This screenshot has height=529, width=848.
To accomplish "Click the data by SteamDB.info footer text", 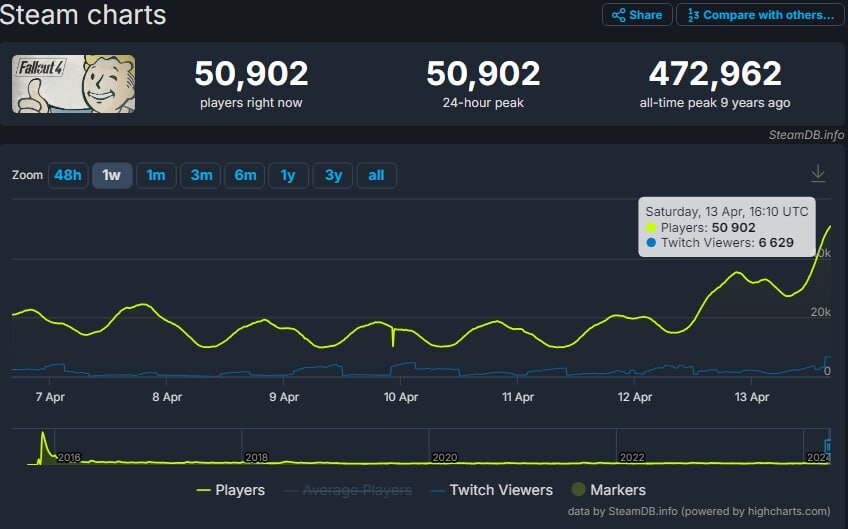I will pyautogui.click(x=699, y=511).
